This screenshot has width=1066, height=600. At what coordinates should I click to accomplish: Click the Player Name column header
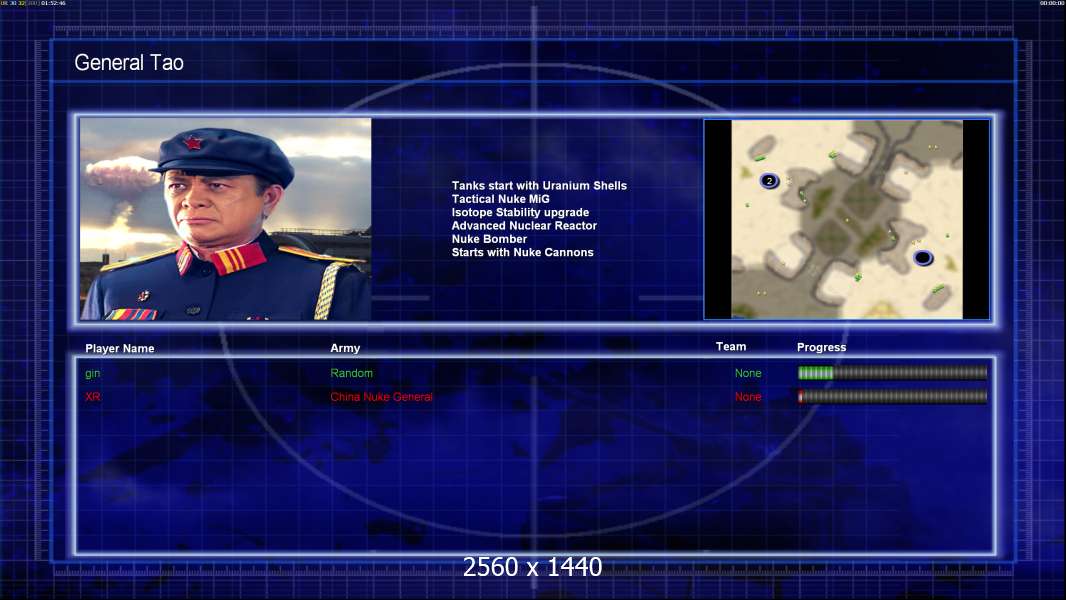pos(120,349)
